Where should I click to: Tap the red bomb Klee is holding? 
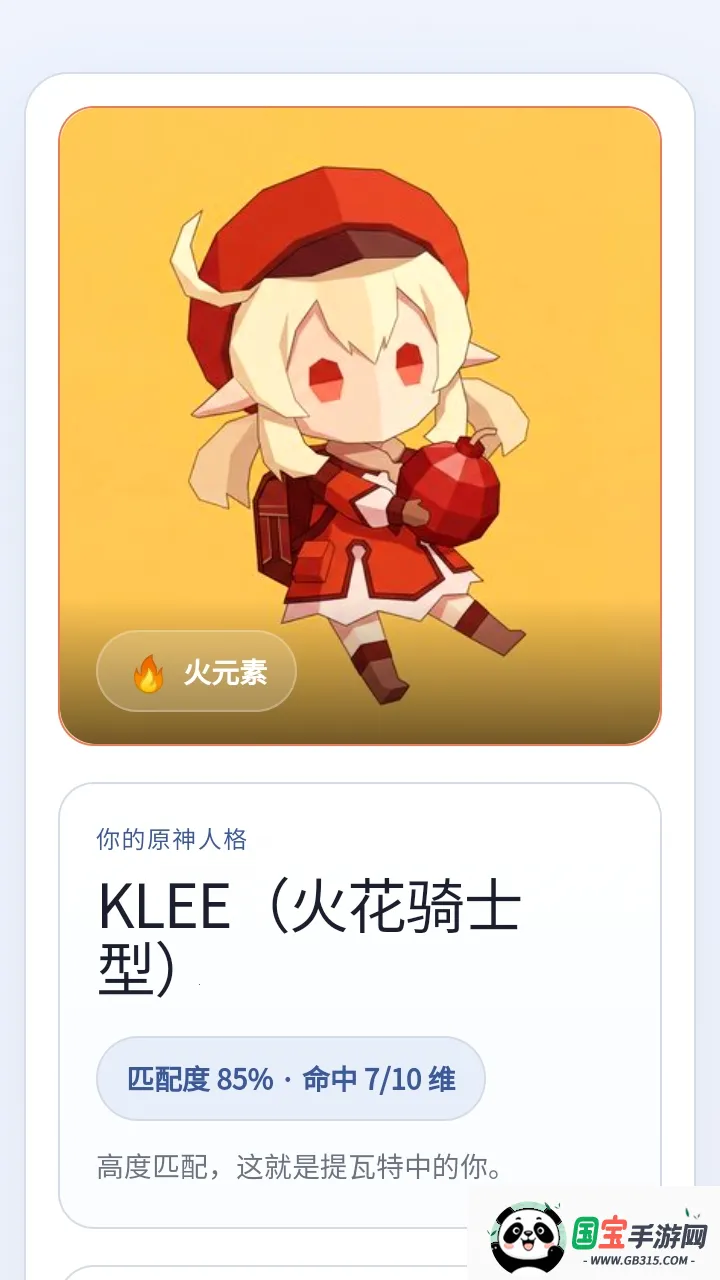coord(452,490)
